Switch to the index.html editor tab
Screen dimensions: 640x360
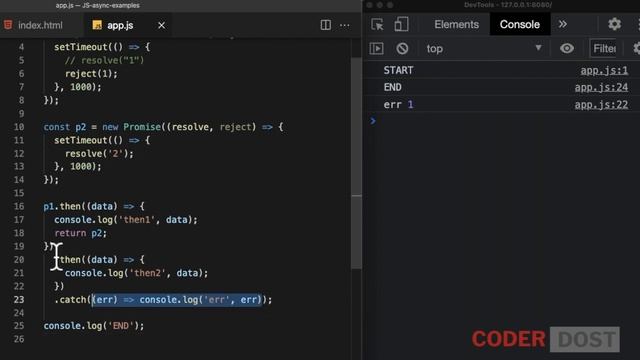click(x=40, y=25)
